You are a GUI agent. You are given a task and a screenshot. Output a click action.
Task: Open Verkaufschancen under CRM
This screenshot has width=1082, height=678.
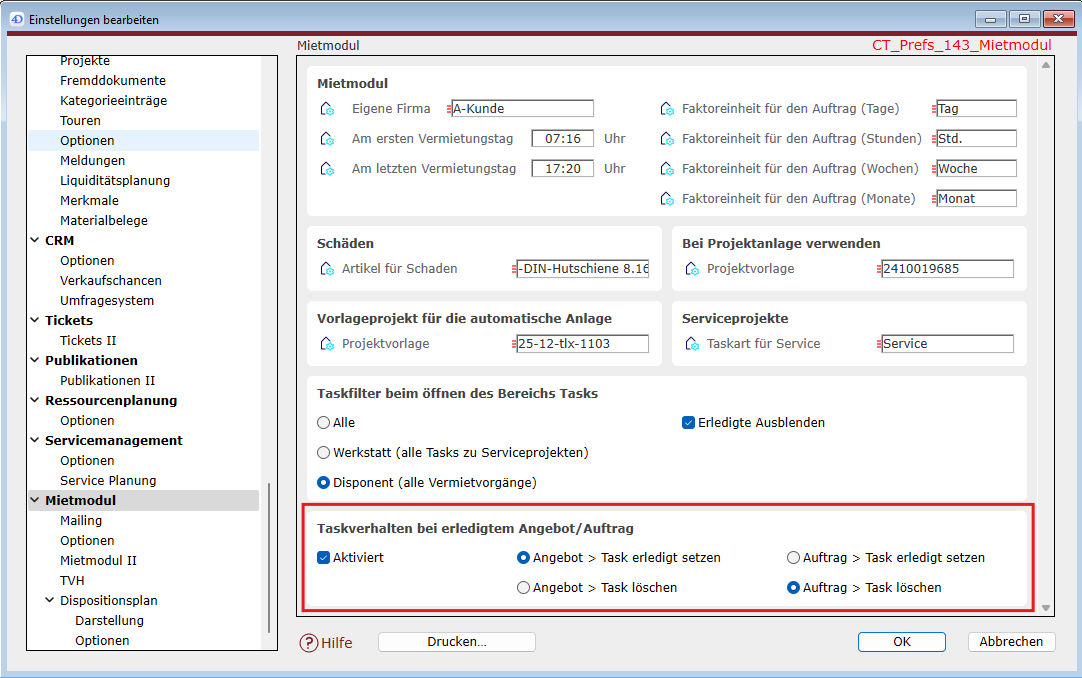click(110, 281)
